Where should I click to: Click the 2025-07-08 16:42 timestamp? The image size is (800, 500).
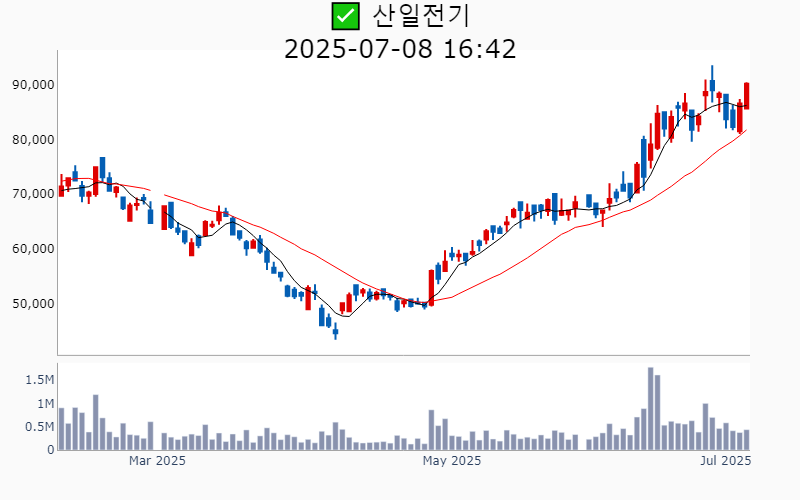[x=400, y=49]
